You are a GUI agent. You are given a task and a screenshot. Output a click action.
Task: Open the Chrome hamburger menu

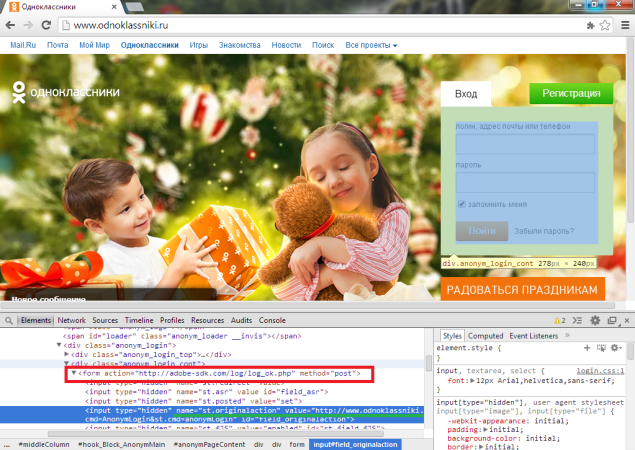click(x=625, y=25)
